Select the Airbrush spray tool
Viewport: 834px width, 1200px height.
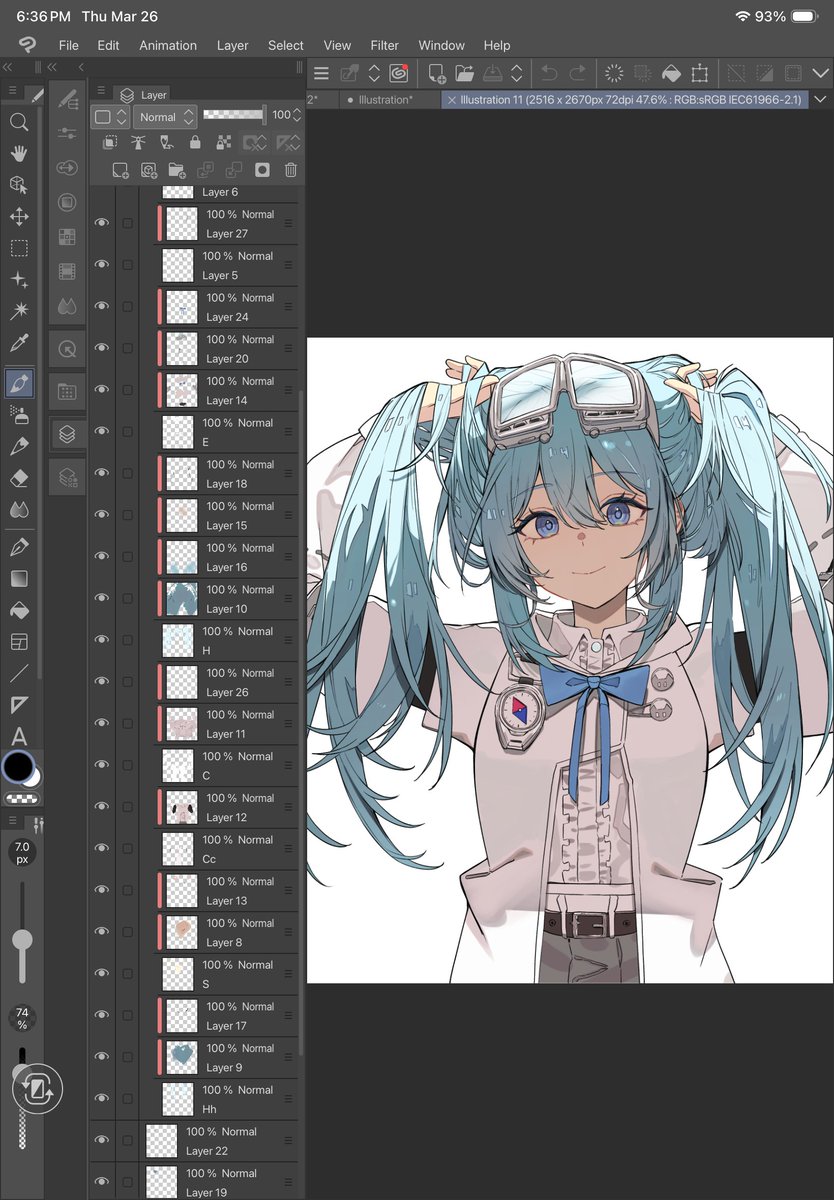(x=18, y=414)
